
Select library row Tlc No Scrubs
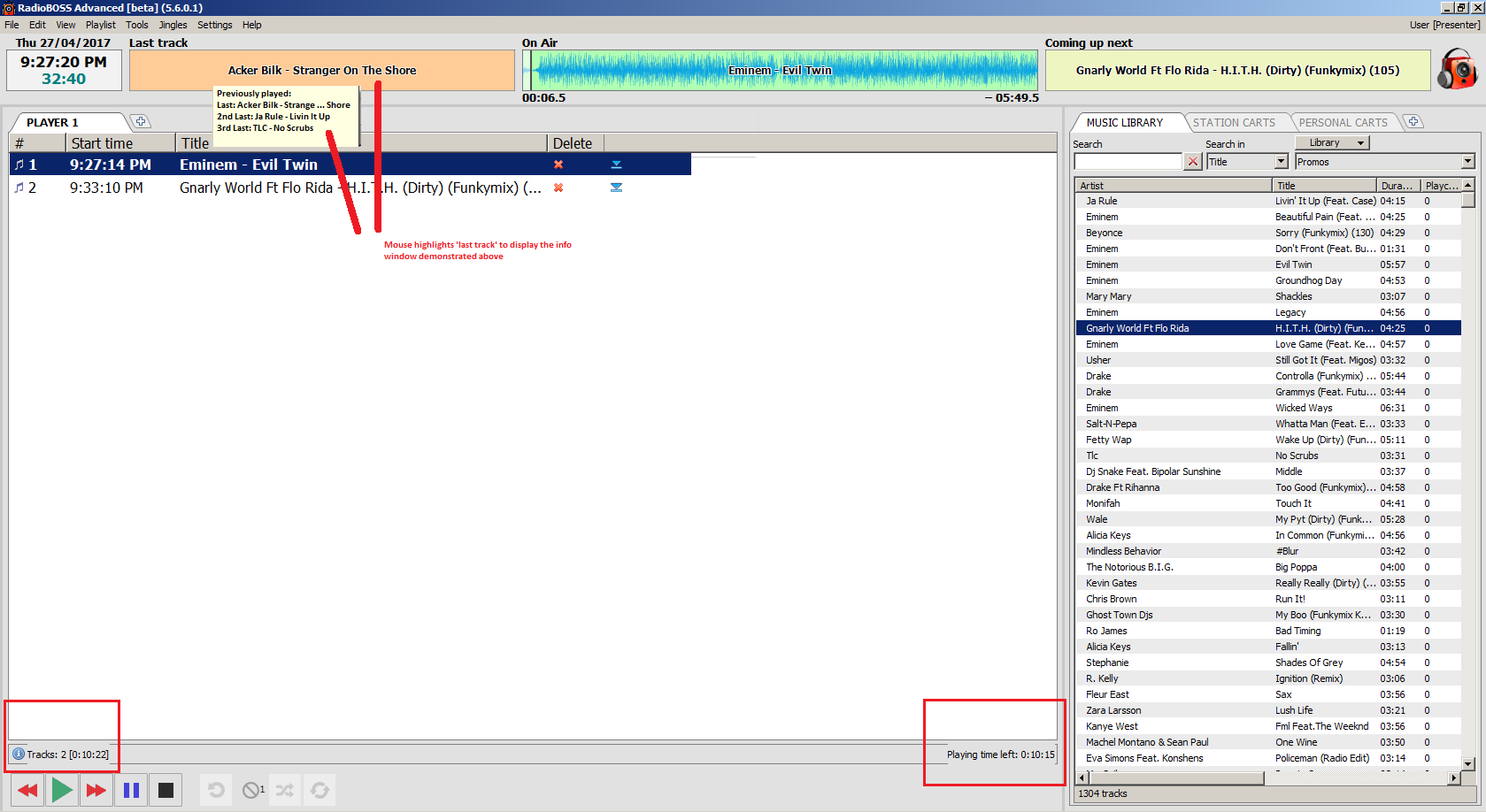[1268, 456]
